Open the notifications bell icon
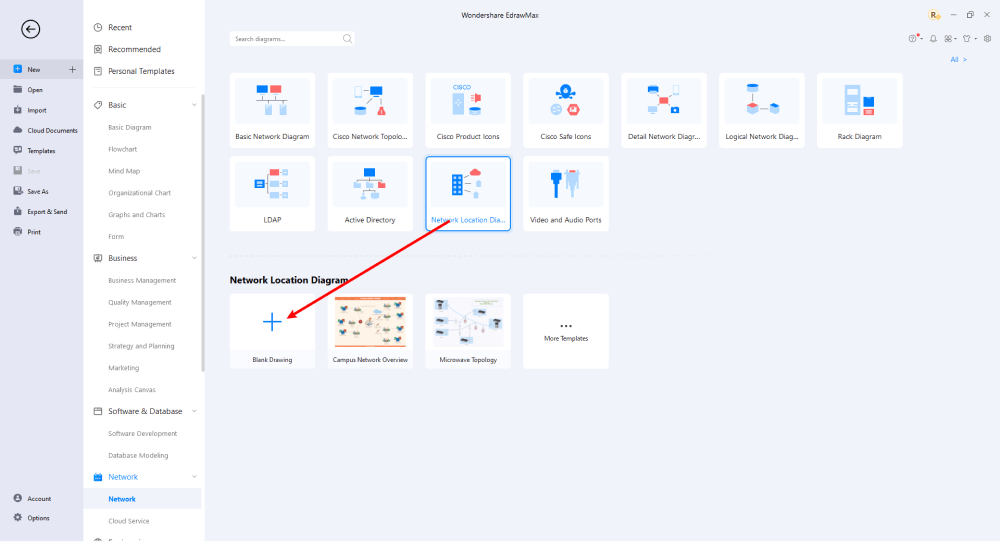This screenshot has height=542, width=1000. (933, 39)
